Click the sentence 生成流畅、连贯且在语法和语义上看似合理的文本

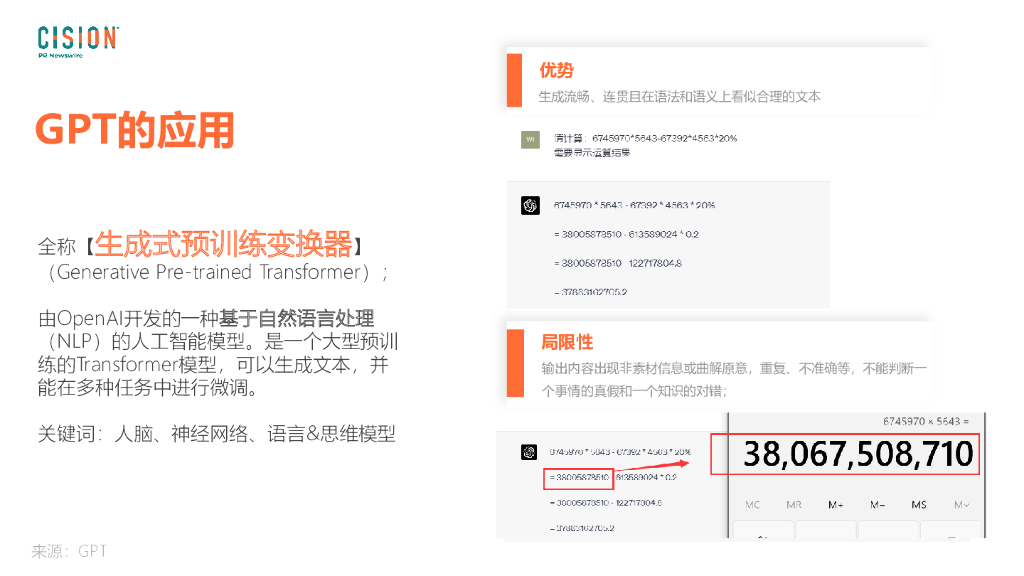click(x=679, y=97)
